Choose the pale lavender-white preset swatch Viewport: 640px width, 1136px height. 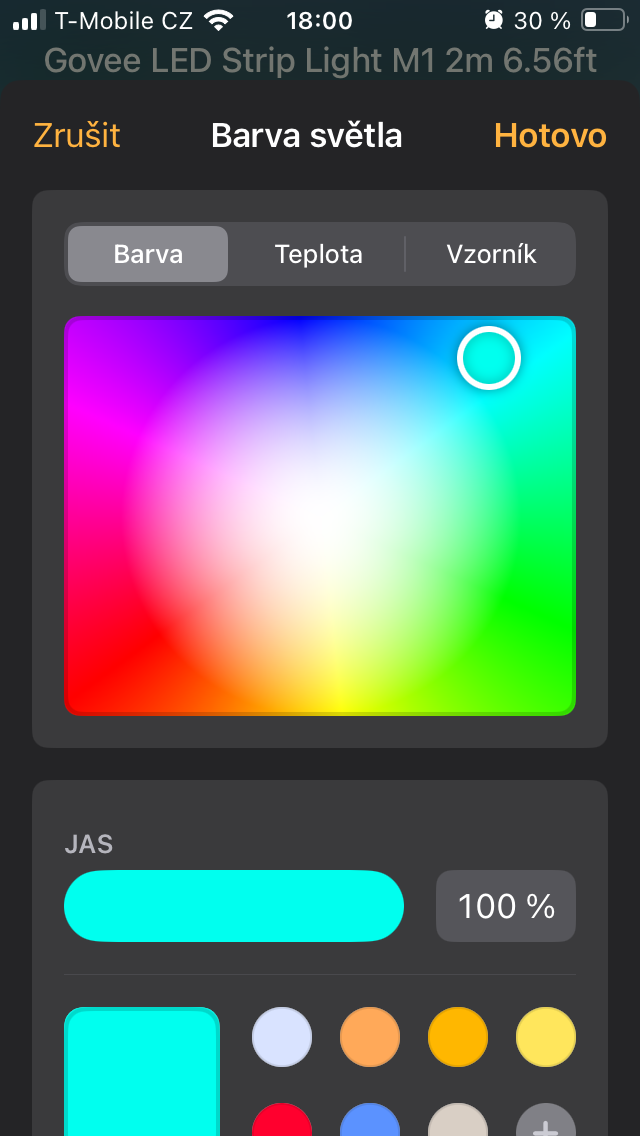[x=282, y=1037]
